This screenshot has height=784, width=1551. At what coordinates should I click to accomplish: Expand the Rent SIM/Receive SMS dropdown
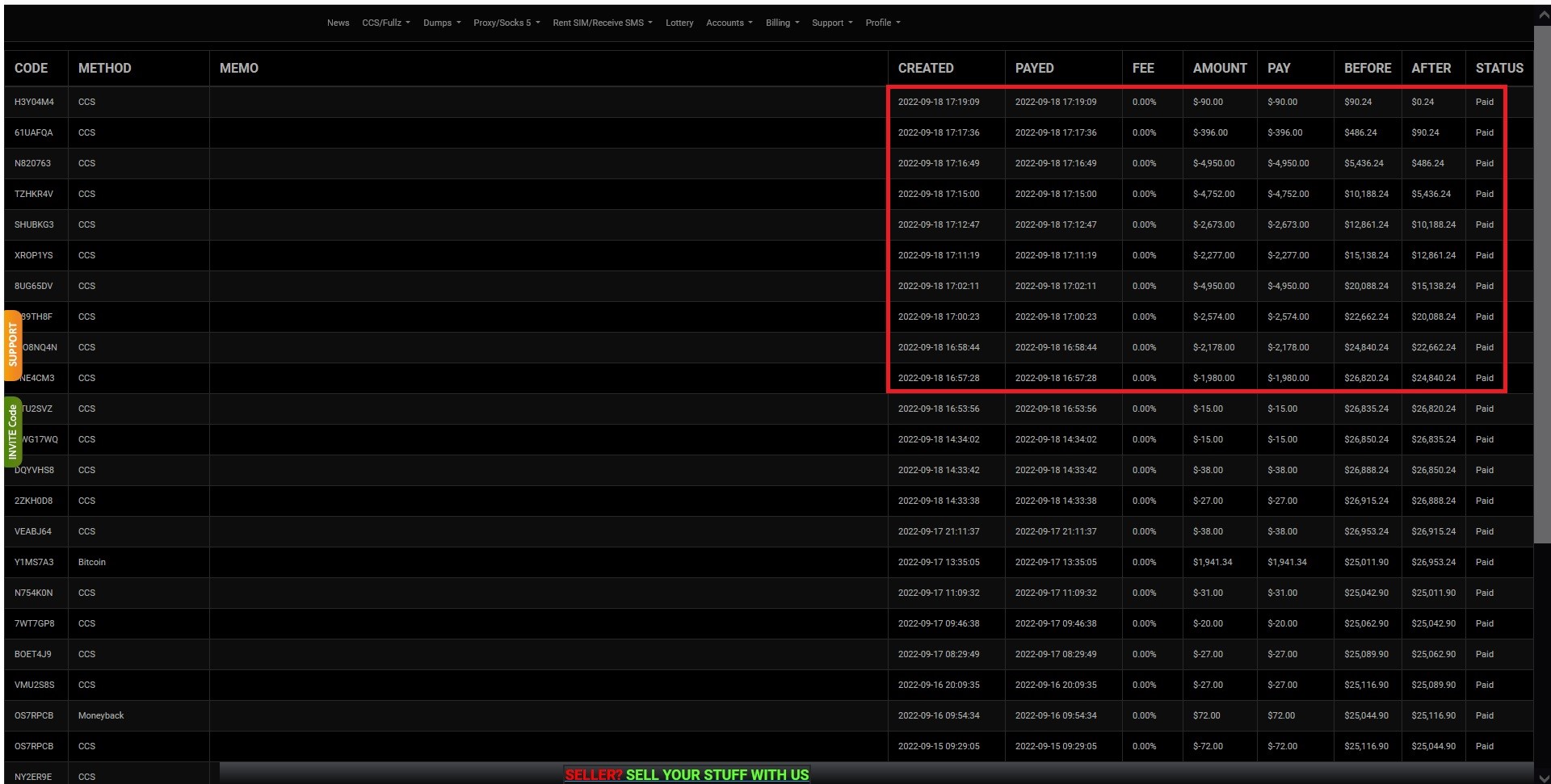(603, 23)
